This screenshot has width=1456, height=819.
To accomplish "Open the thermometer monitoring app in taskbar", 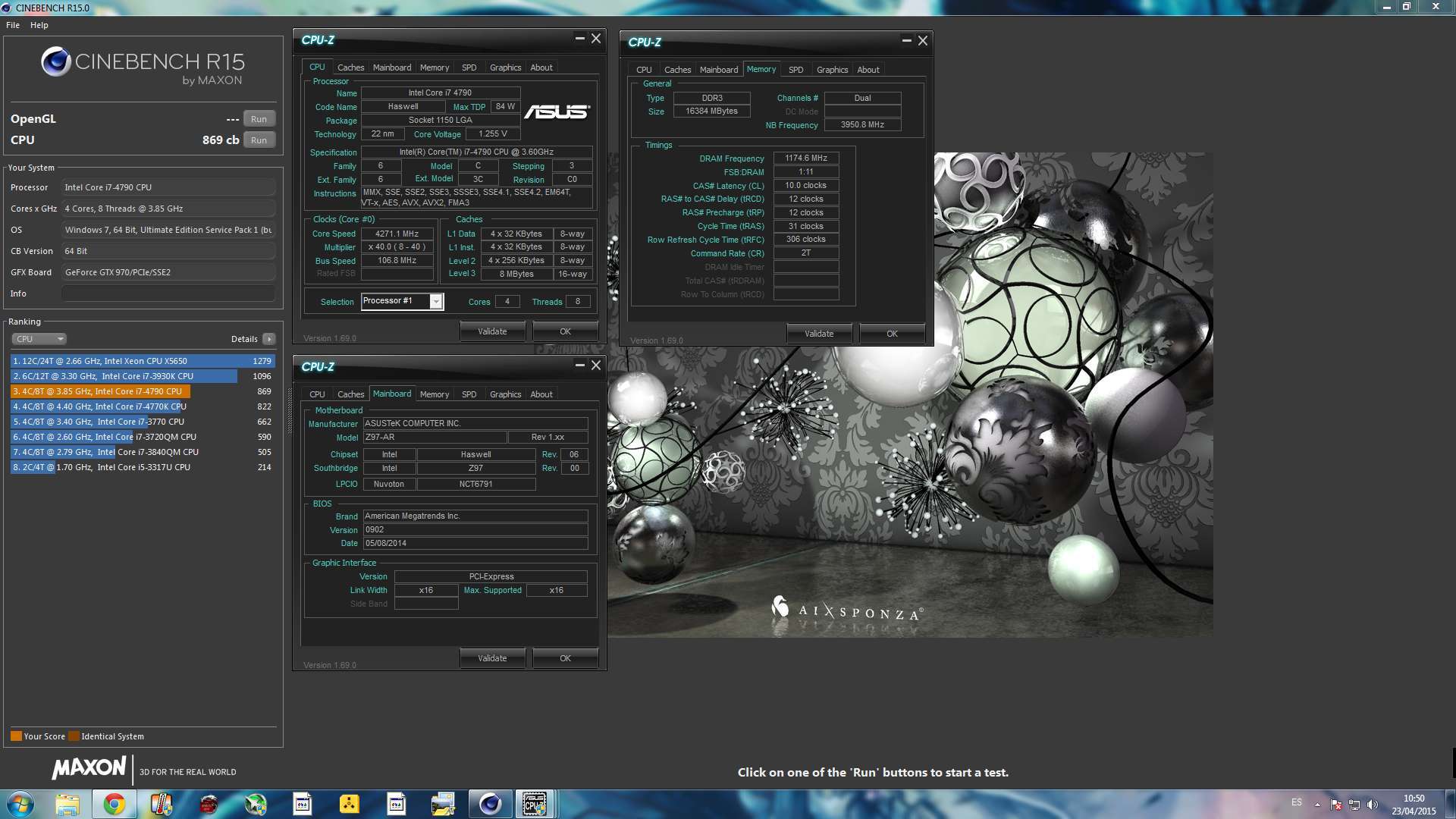I will click(x=162, y=804).
